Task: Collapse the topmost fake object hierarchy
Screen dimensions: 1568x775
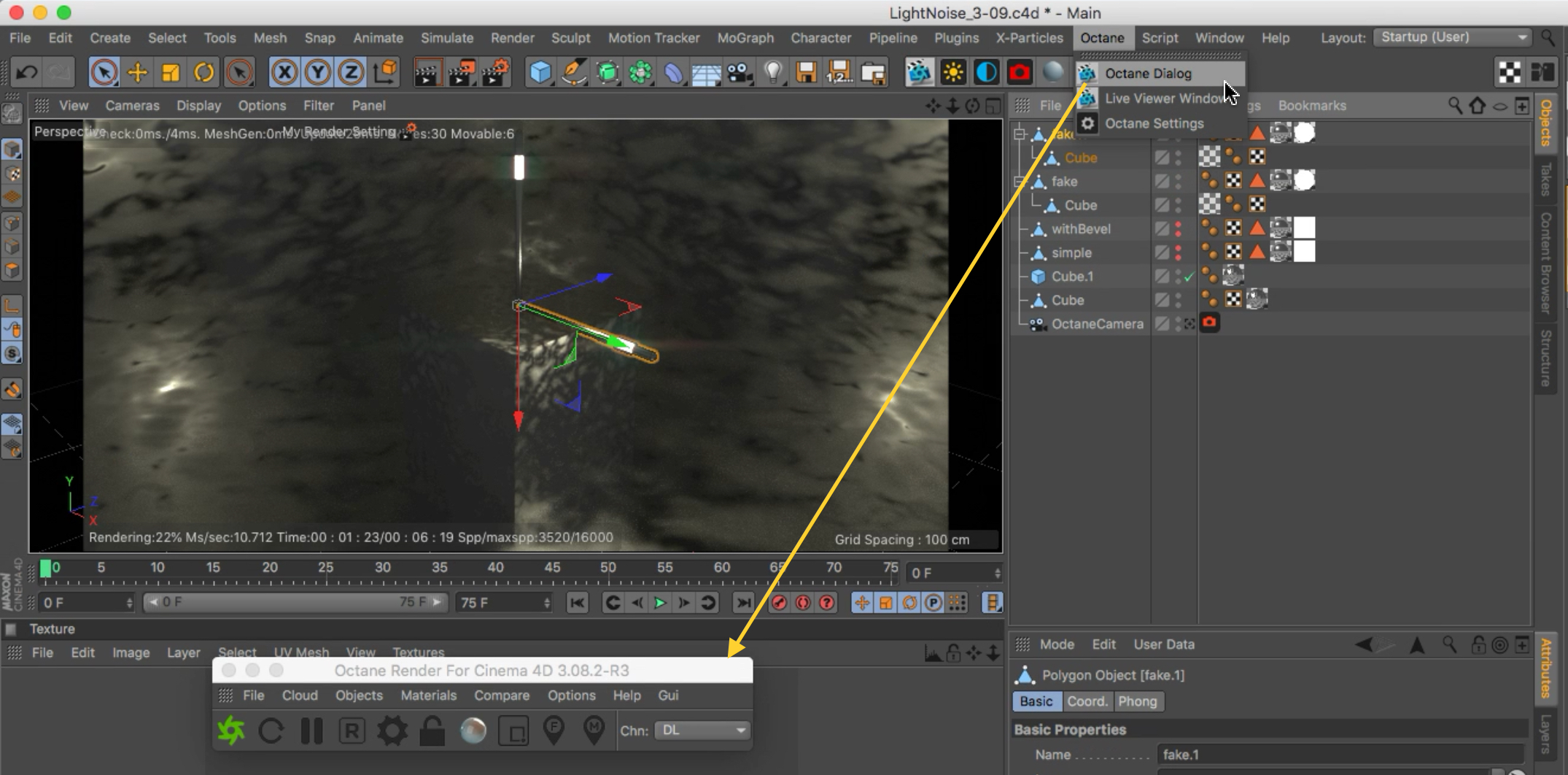Action: (1020, 134)
